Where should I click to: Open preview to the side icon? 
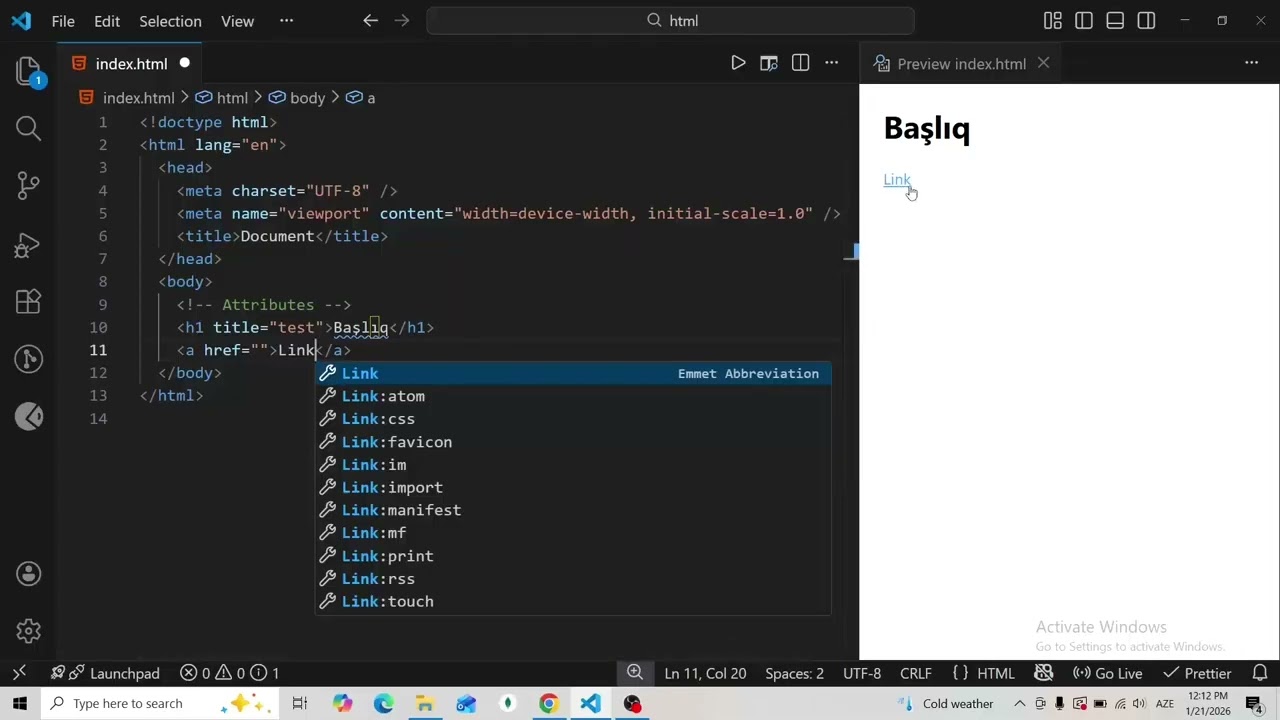(x=769, y=63)
